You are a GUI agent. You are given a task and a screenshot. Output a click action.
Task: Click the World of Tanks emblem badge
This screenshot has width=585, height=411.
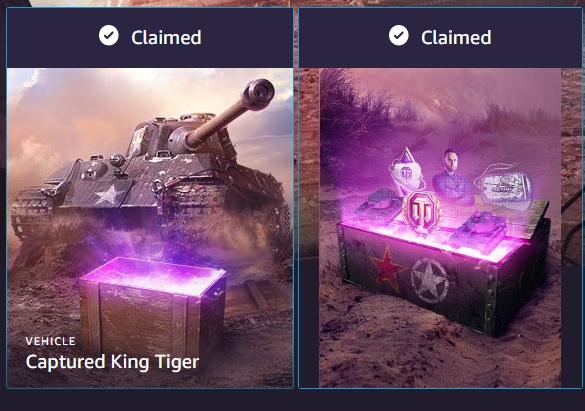(423, 213)
